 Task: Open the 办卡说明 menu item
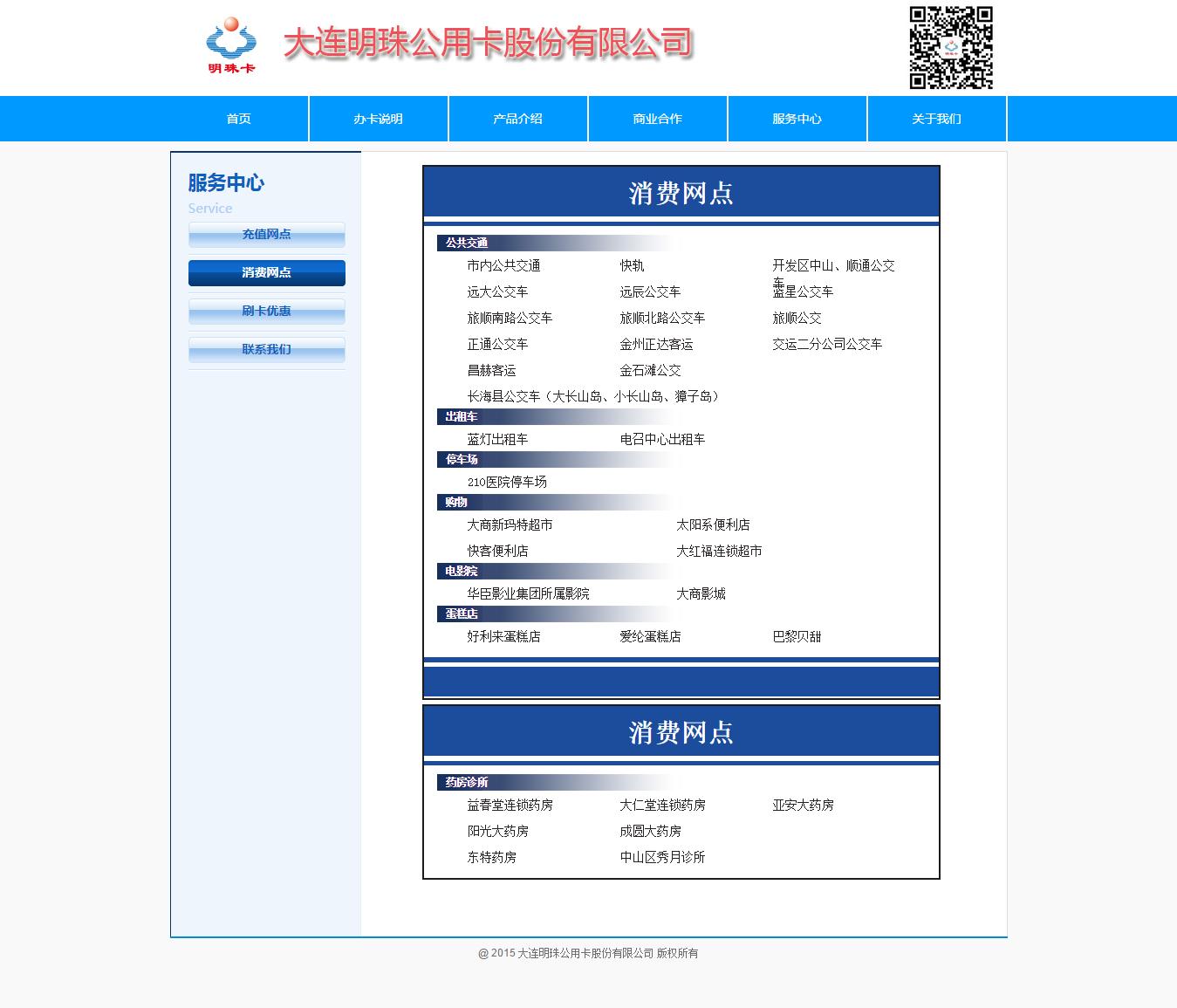coord(379,119)
